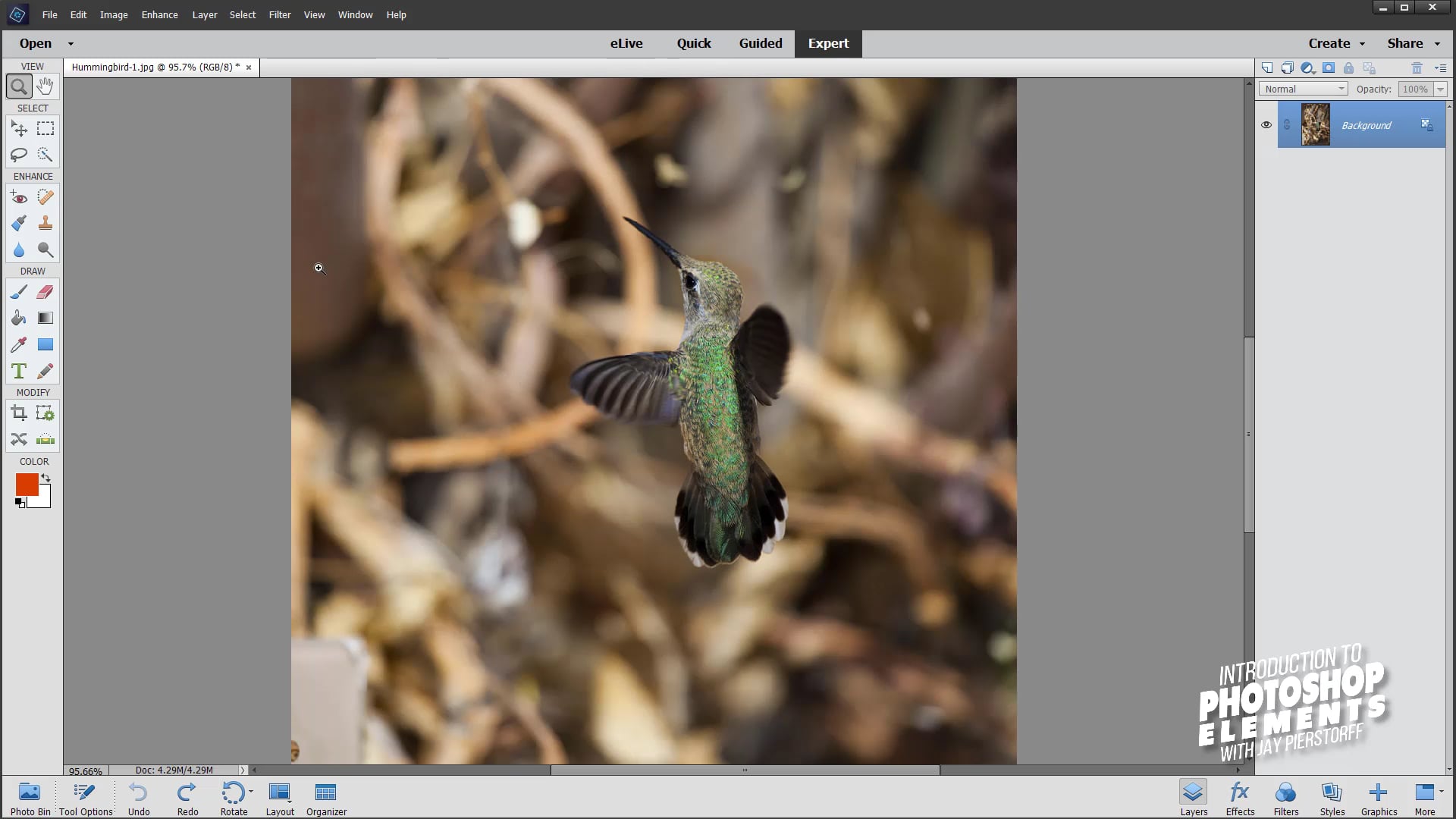Viewport: 1456px width, 819px height.
Task: Select the Lasso tool
Action: pos(19,154)
